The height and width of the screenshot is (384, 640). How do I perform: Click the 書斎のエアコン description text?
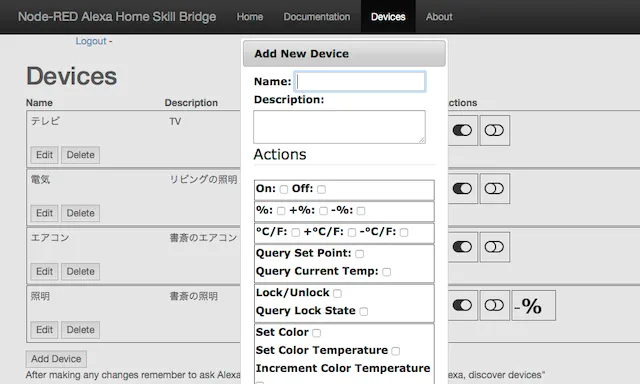(203, 238)
